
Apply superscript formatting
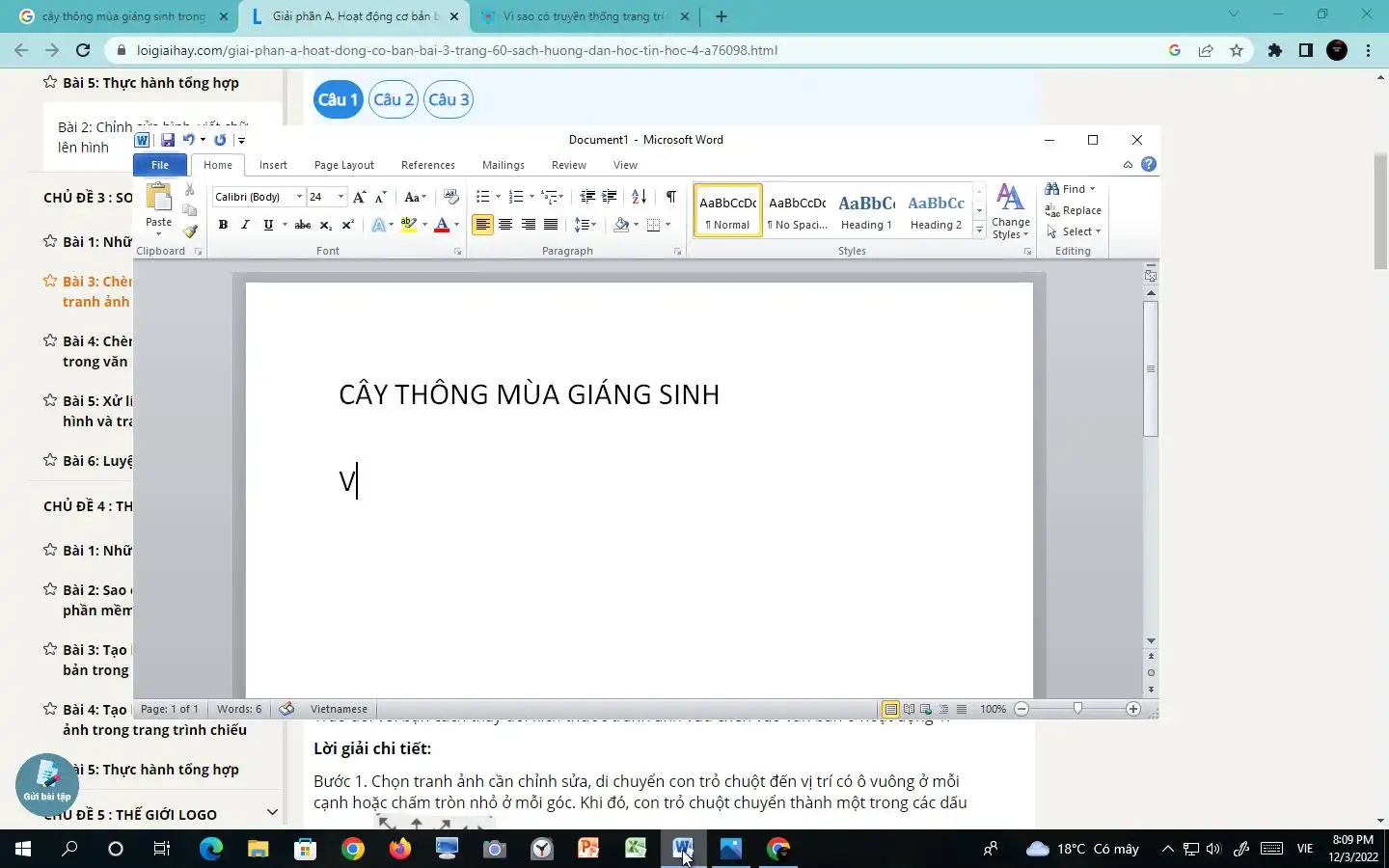click(347, 225)
